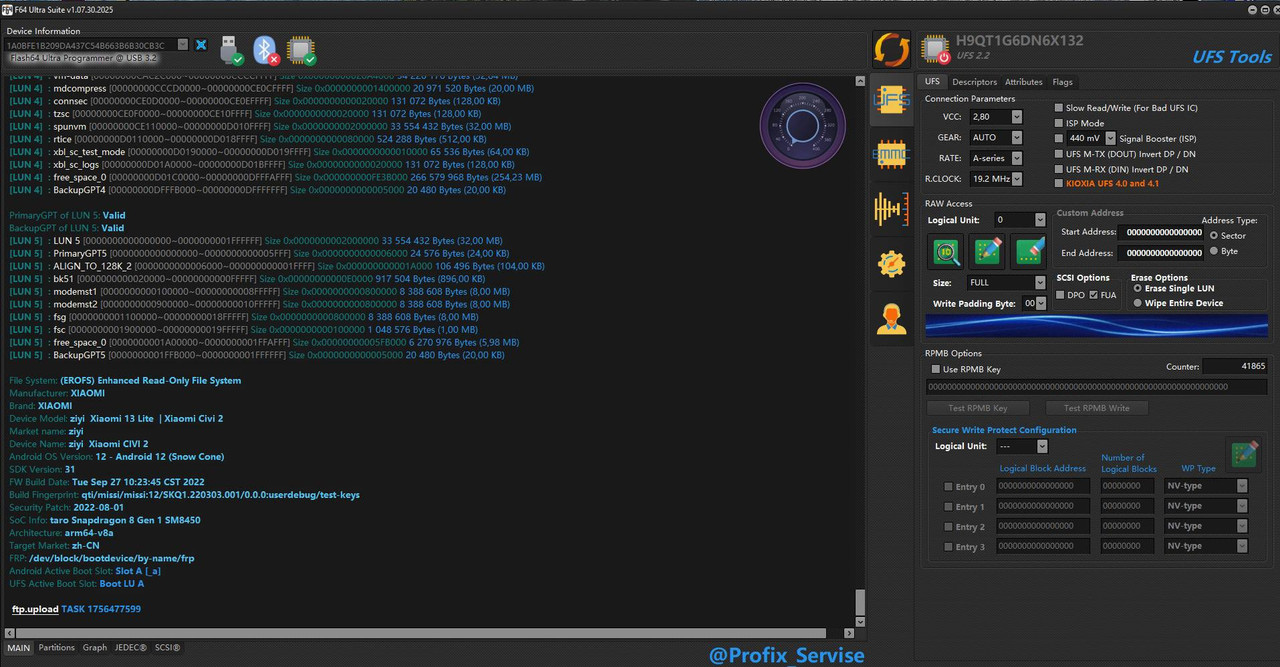Switch to the Descriptors tab
This screenshot has width=1280, height=667.
[x=974, y=82]
